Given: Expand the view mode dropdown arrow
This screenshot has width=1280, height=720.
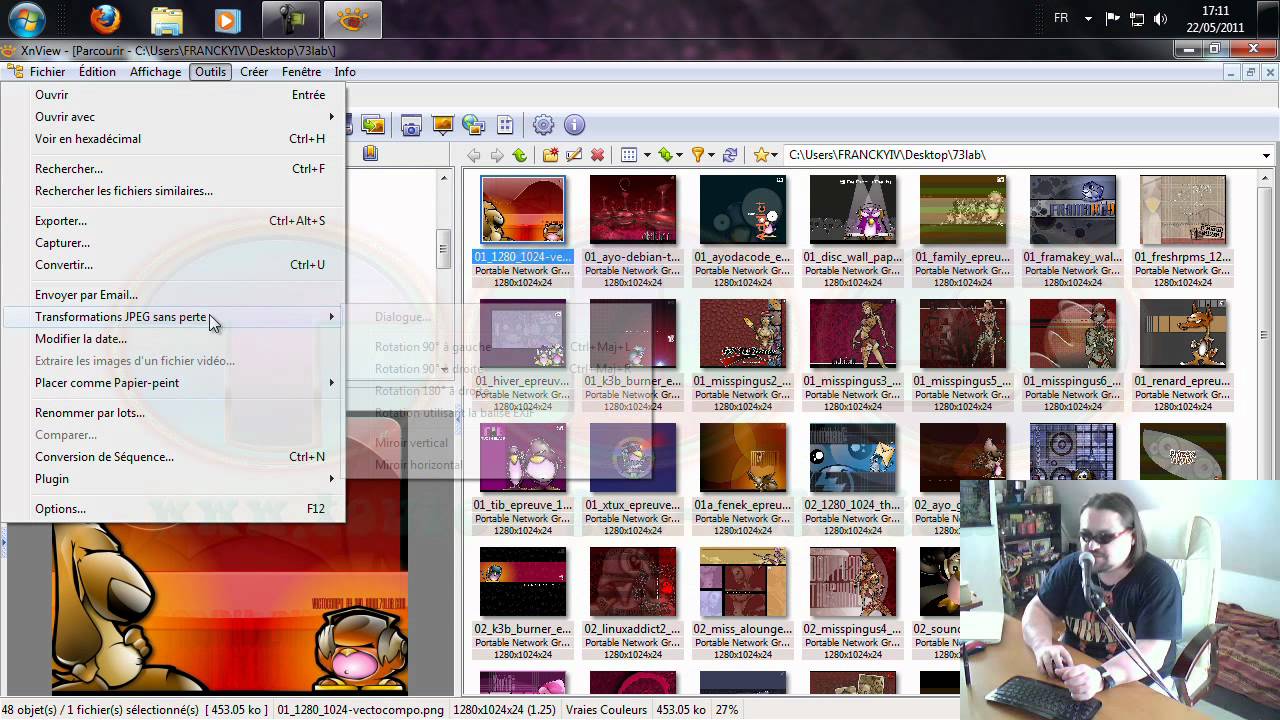Looking at the screenshot, I should (647, 155).
